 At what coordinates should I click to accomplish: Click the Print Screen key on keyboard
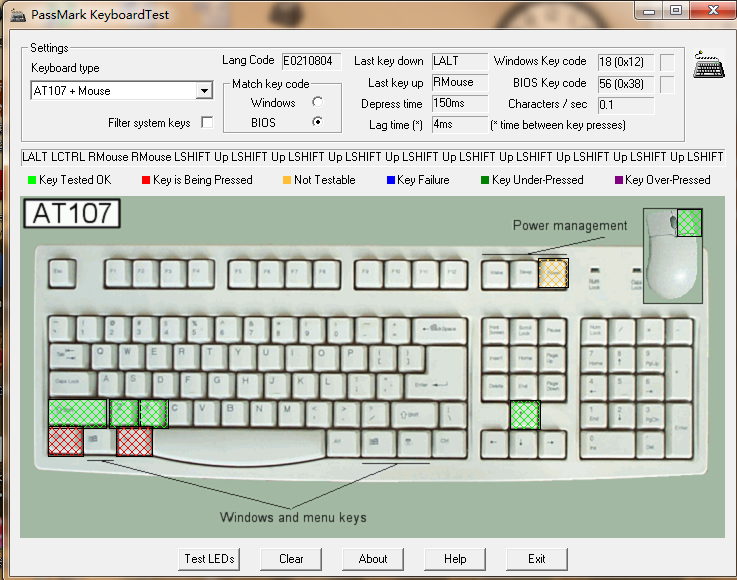pos(495,331)
